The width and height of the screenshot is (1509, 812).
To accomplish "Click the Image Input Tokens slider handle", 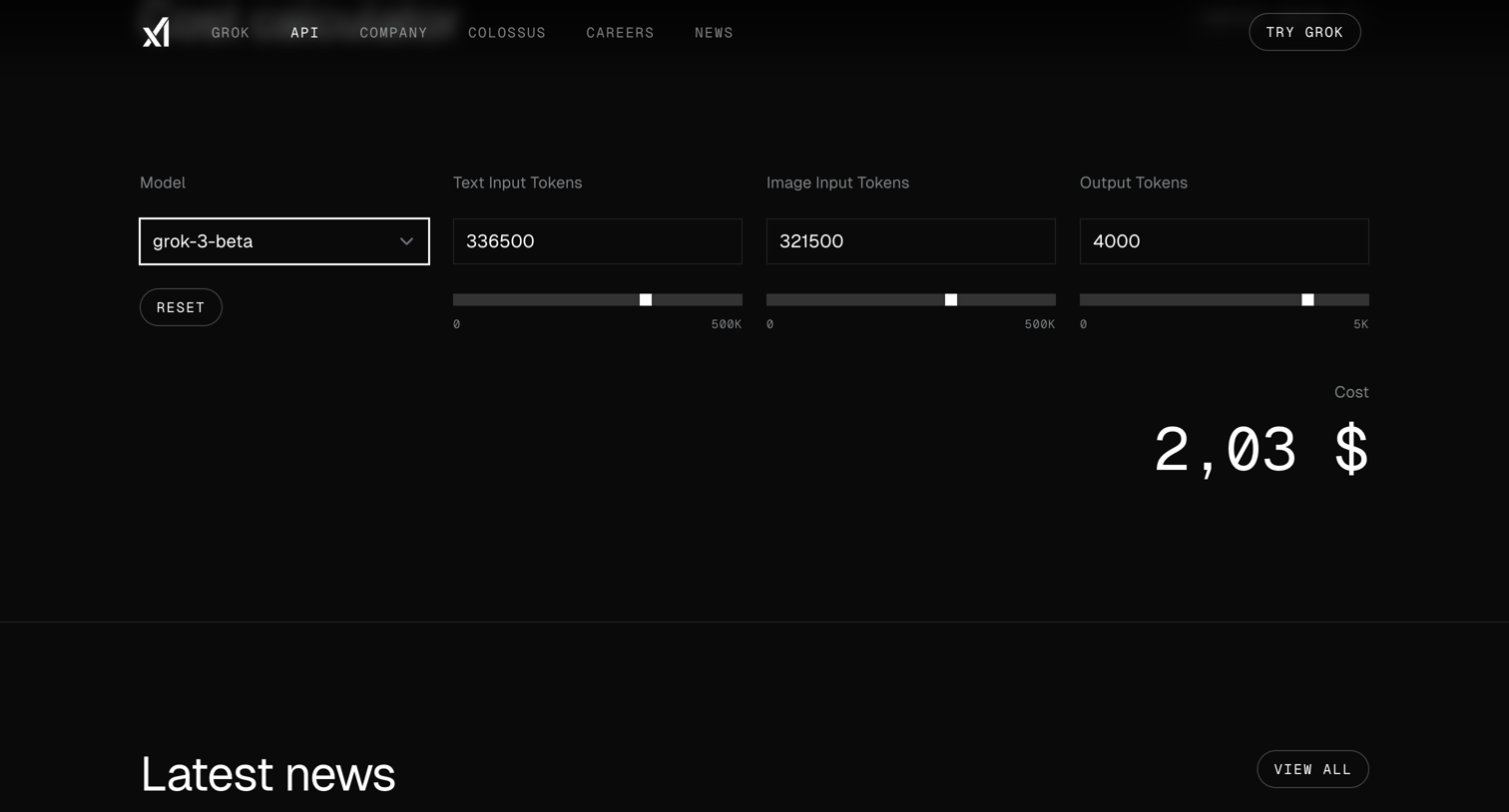I will point(951,300).
